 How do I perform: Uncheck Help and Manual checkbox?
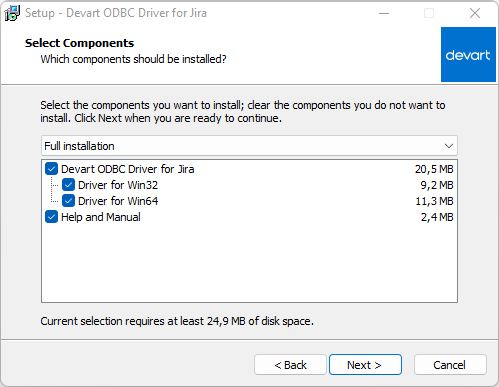coord(52,217)
